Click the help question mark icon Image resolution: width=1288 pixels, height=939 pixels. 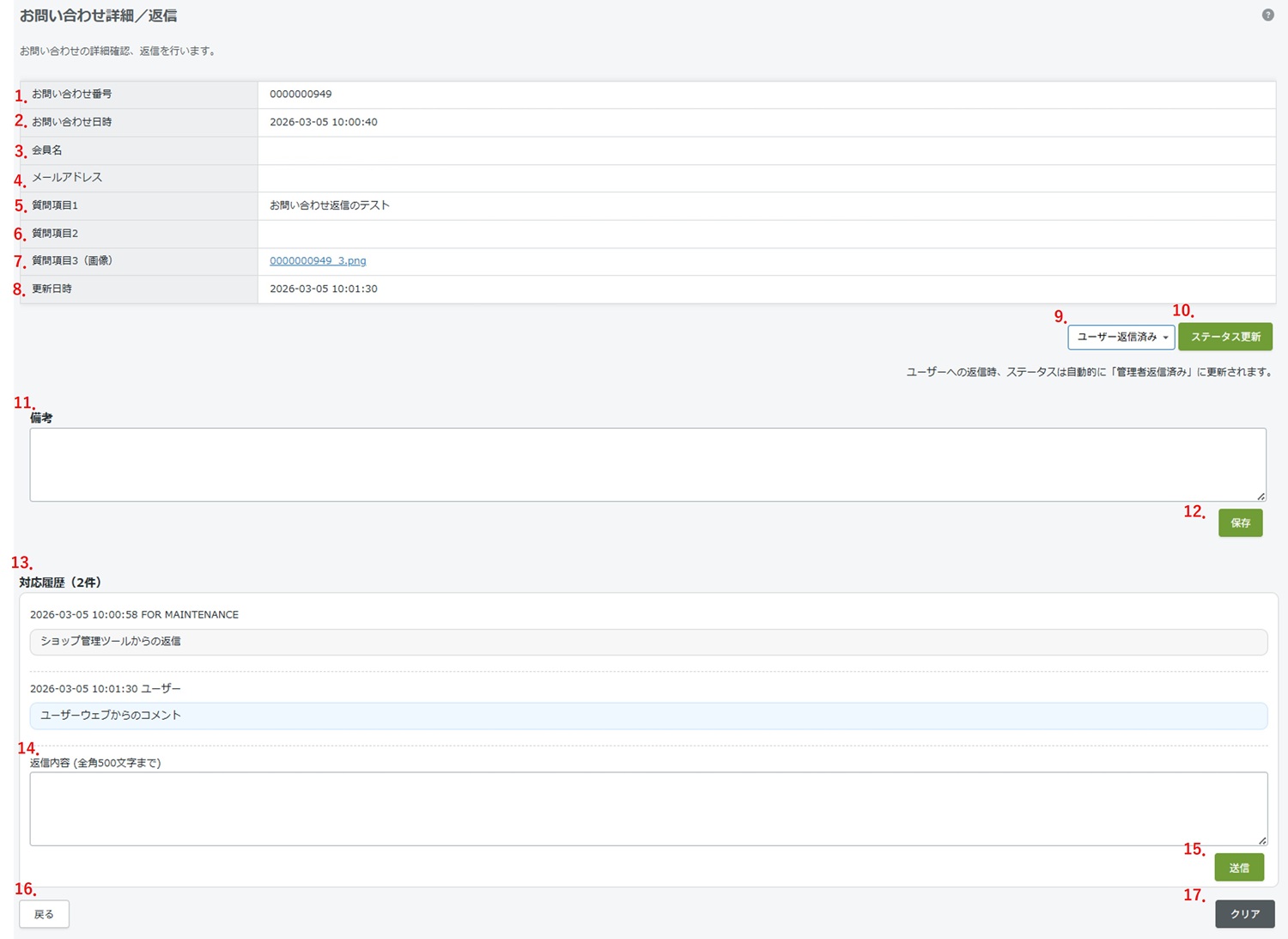pyautogui.click(x=1267, y=15)
